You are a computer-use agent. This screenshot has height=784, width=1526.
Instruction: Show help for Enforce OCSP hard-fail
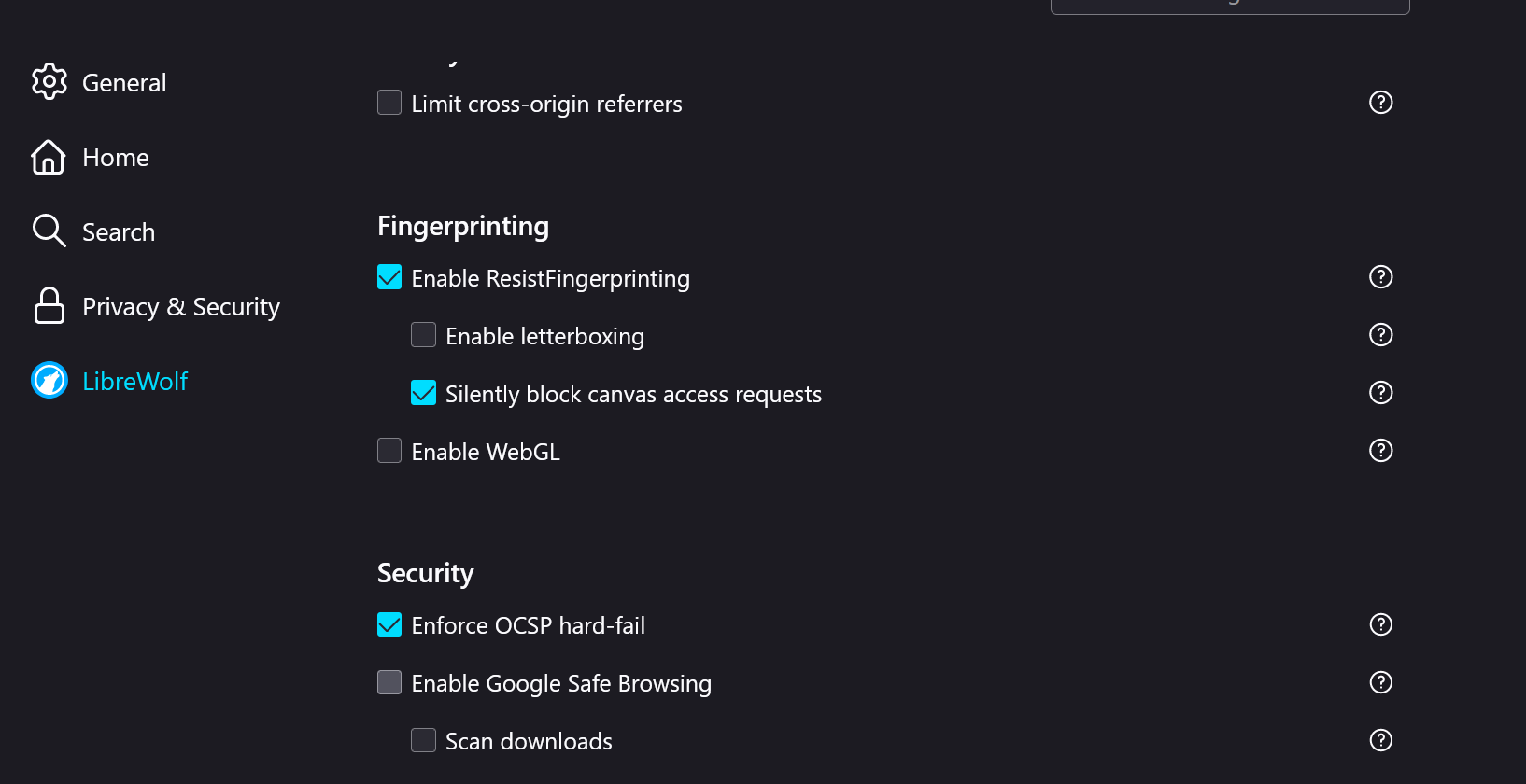[x=1380, y=624]
